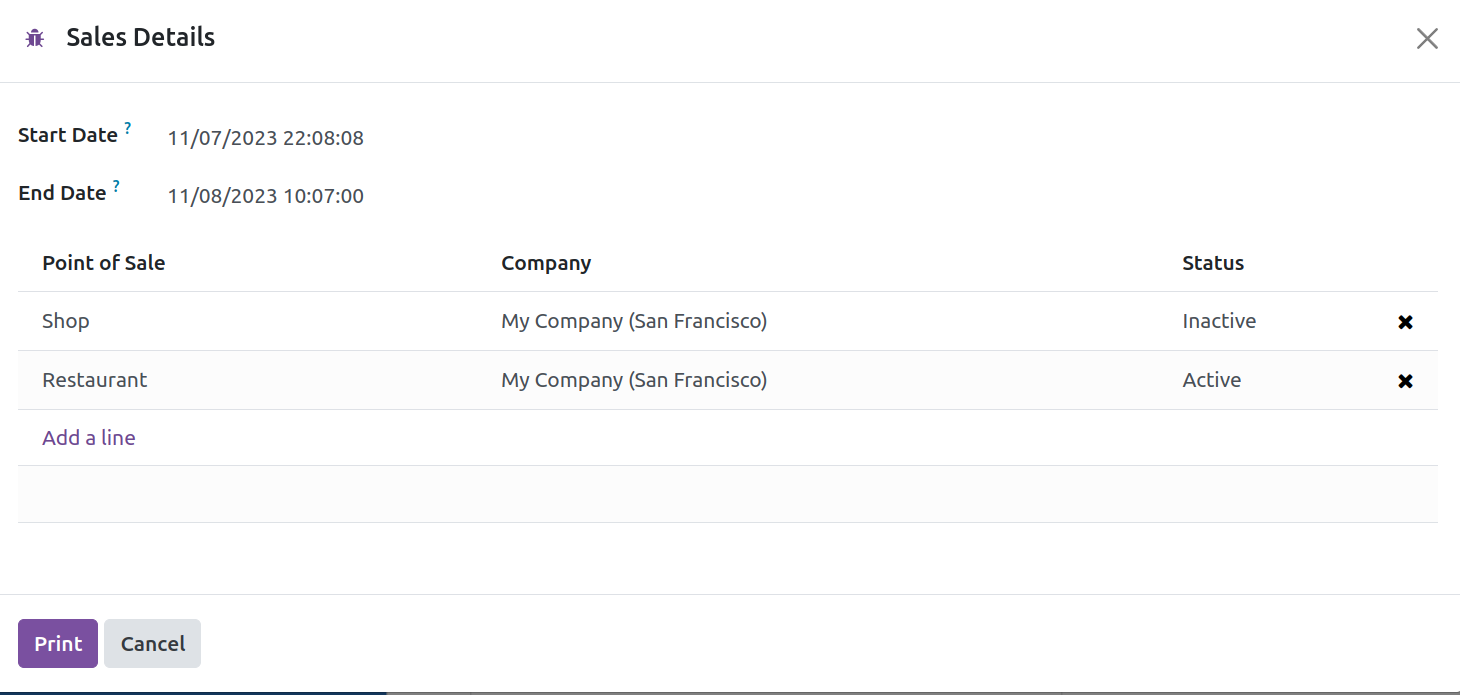The height and width of the screenshot is (695, 1460).
Task: Remove the Shop row
Action: point(1405,322)
